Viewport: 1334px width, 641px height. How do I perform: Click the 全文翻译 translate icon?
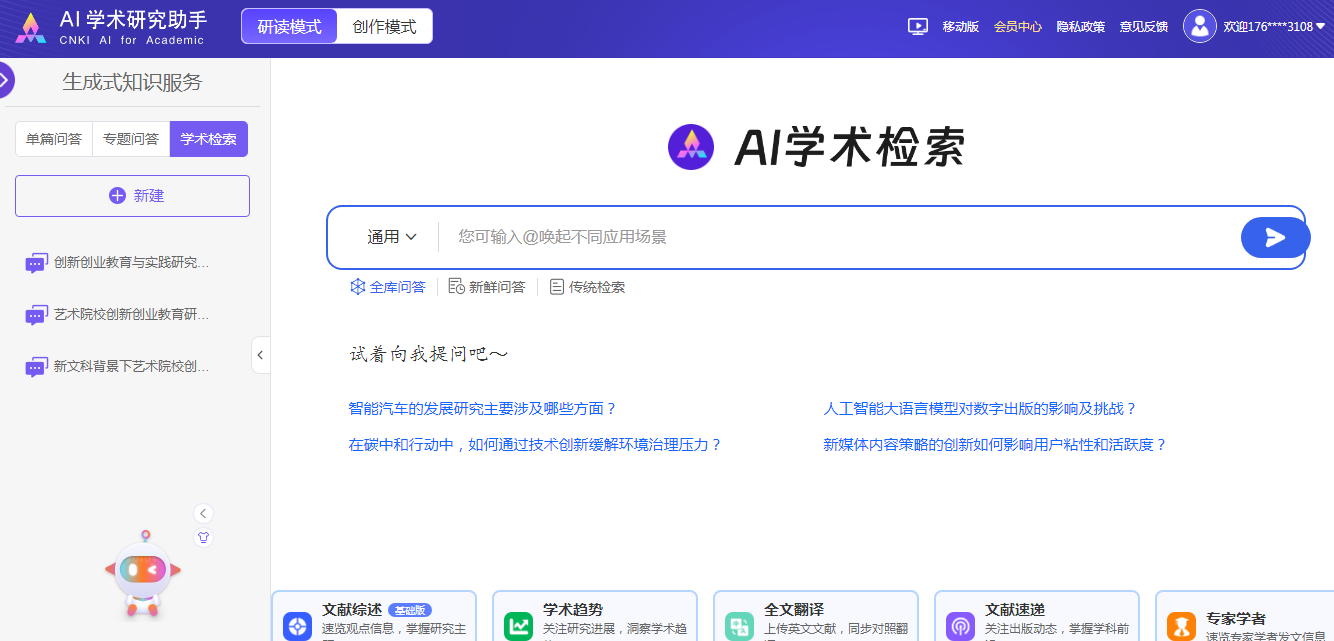pyautogui.click(x=740, y=627)
